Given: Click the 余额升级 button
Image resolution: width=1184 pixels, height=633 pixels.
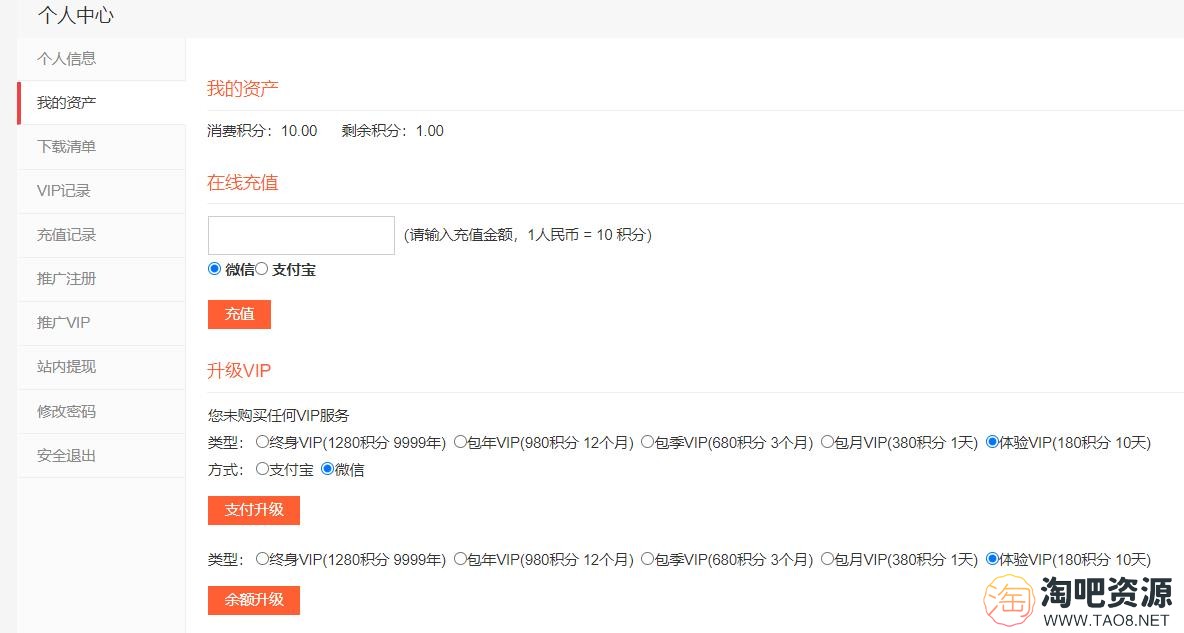Looking at the screenshot, I should pyautogui.click(x=254, y=600).
